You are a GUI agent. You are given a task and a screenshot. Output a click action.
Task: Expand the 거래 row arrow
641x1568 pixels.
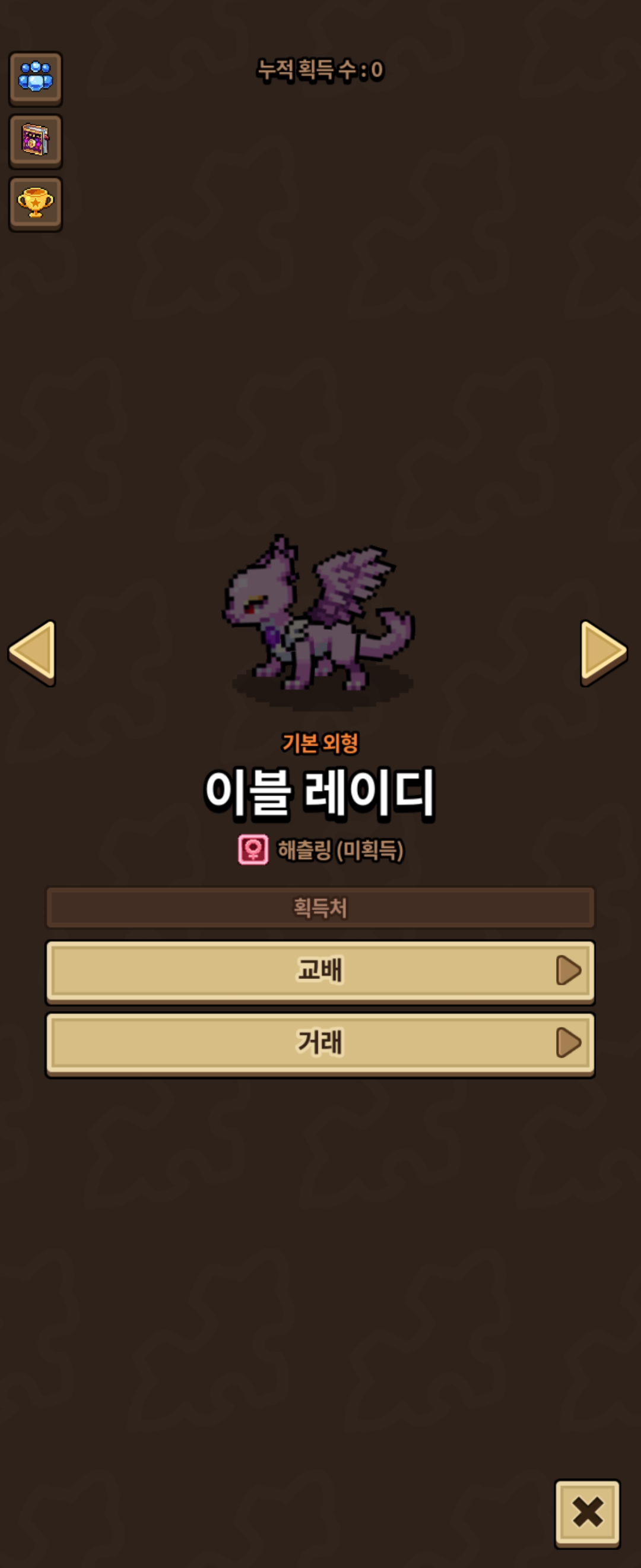point(569,1043)
